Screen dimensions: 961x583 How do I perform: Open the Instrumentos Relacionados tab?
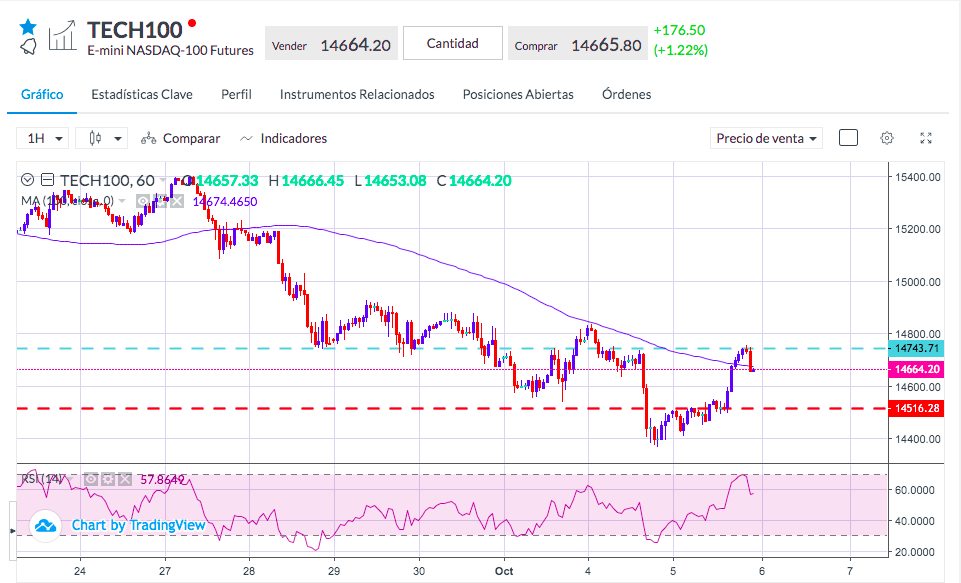click(x=357, y=94)
